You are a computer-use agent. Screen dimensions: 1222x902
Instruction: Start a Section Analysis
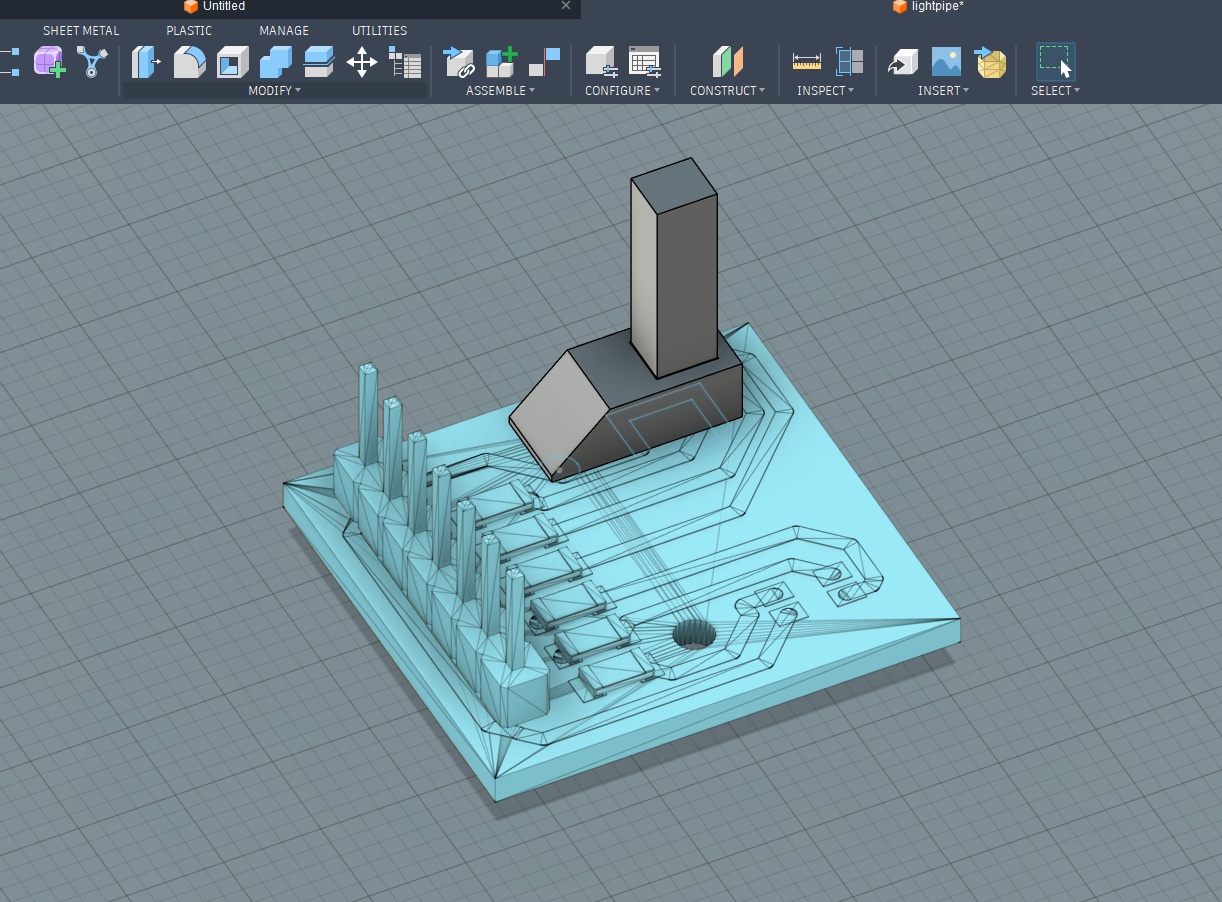(x=848, y=62)
